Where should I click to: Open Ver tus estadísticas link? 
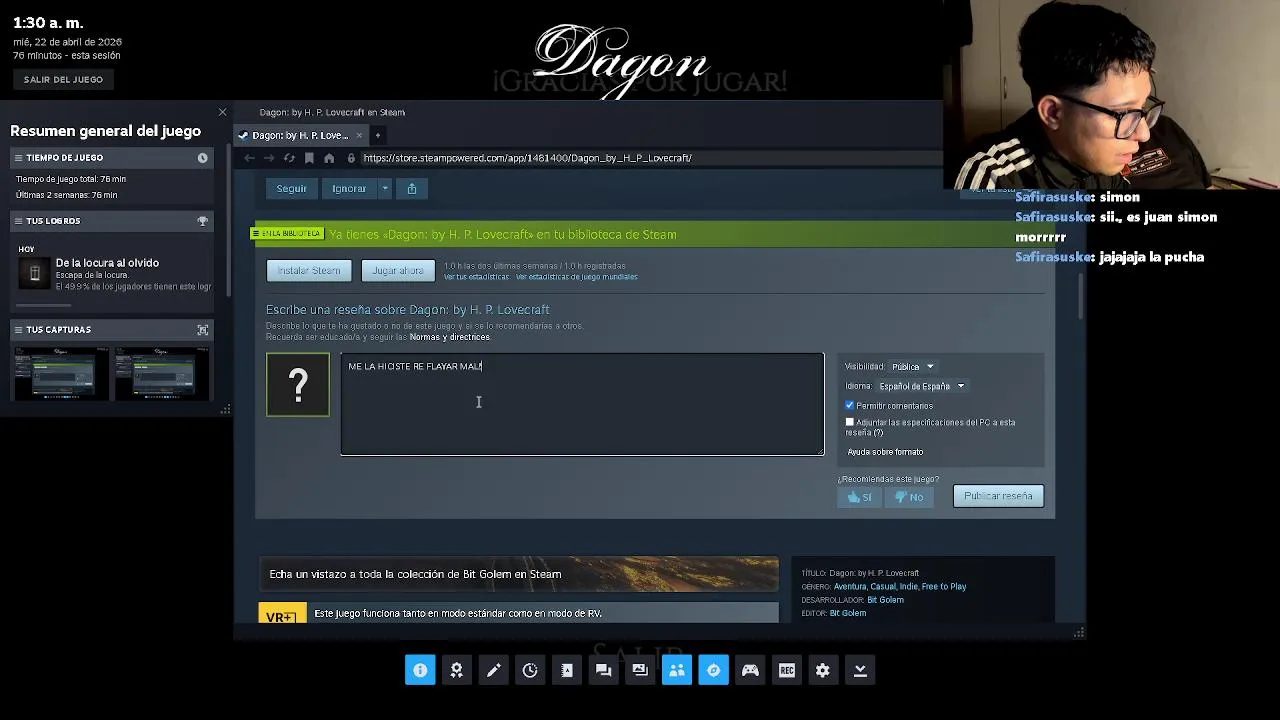click(476, 277)
